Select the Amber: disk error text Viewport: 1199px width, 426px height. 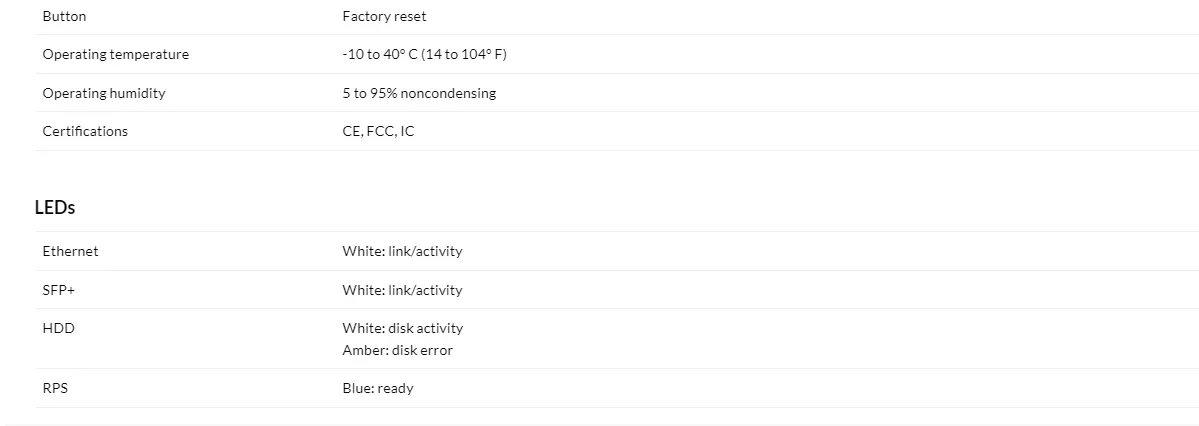(398, 351)
